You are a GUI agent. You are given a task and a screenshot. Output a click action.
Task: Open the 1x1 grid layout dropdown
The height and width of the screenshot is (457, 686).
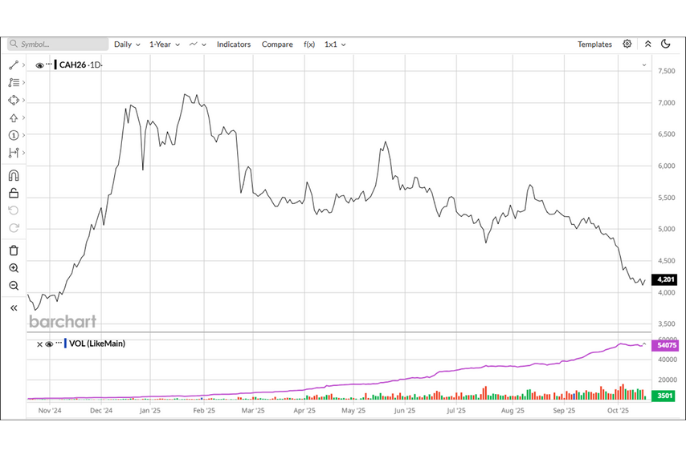[x=336, y=44]
